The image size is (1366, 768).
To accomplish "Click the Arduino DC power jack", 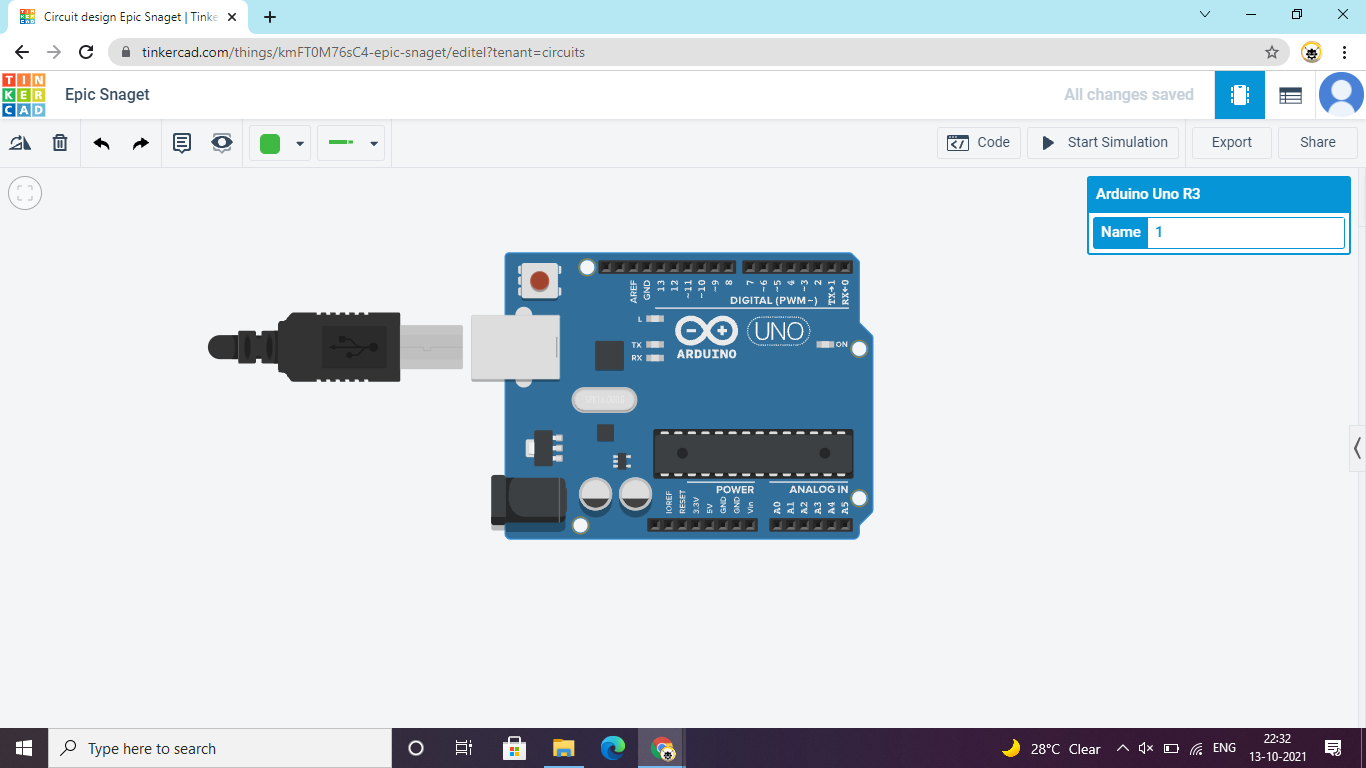I will pos(528,500).
